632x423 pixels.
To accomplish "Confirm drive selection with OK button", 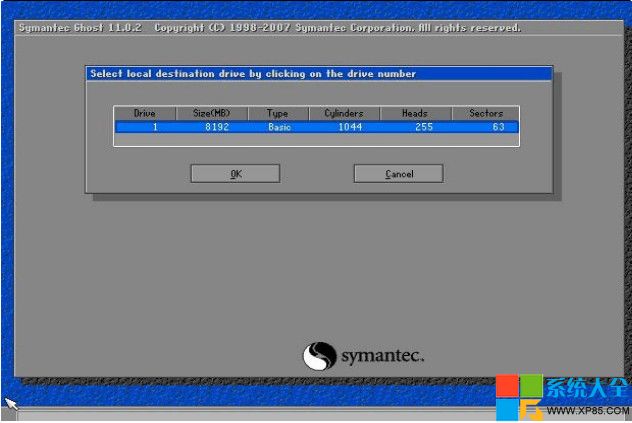I will 235,174.
